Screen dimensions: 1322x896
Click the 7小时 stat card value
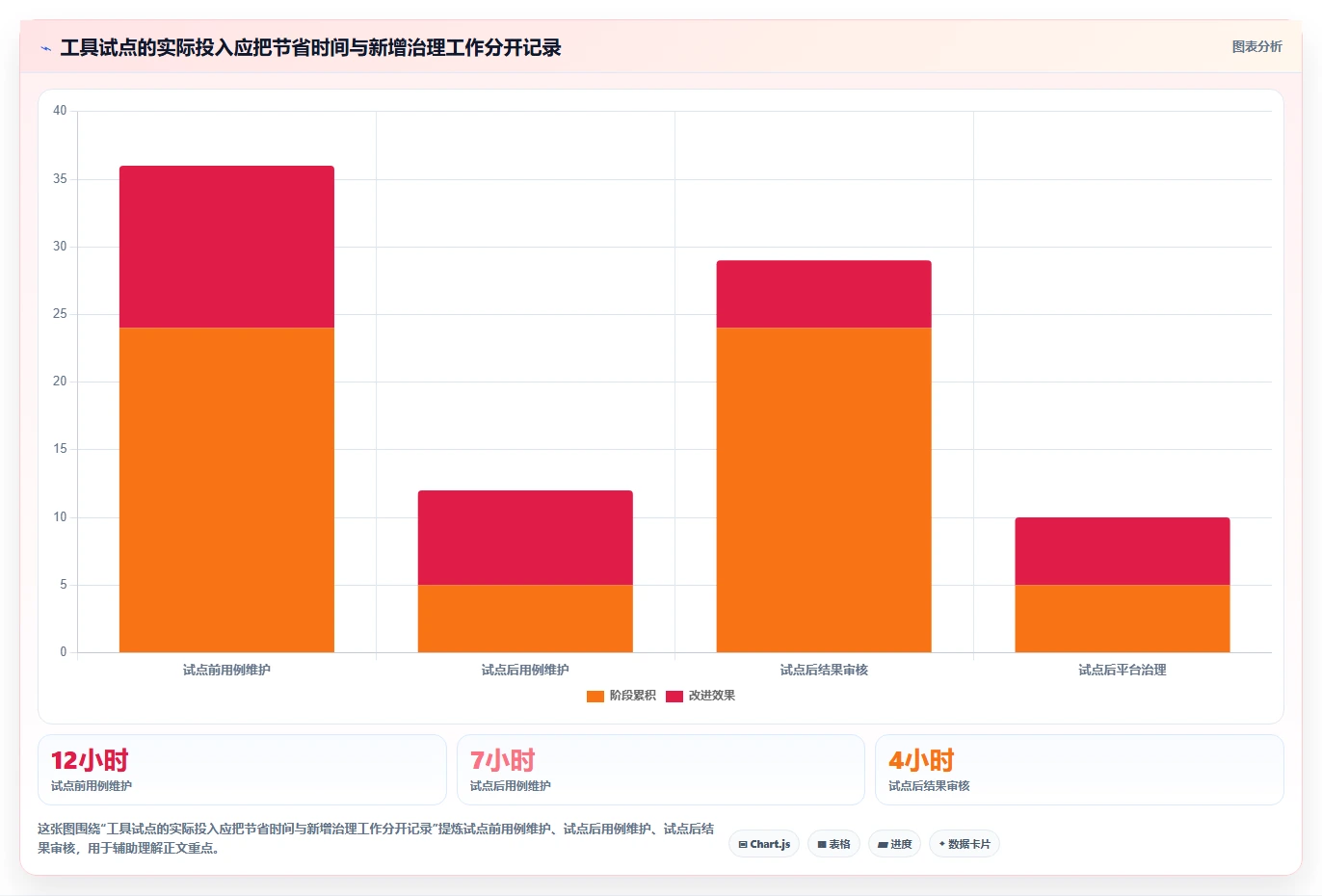502,760
